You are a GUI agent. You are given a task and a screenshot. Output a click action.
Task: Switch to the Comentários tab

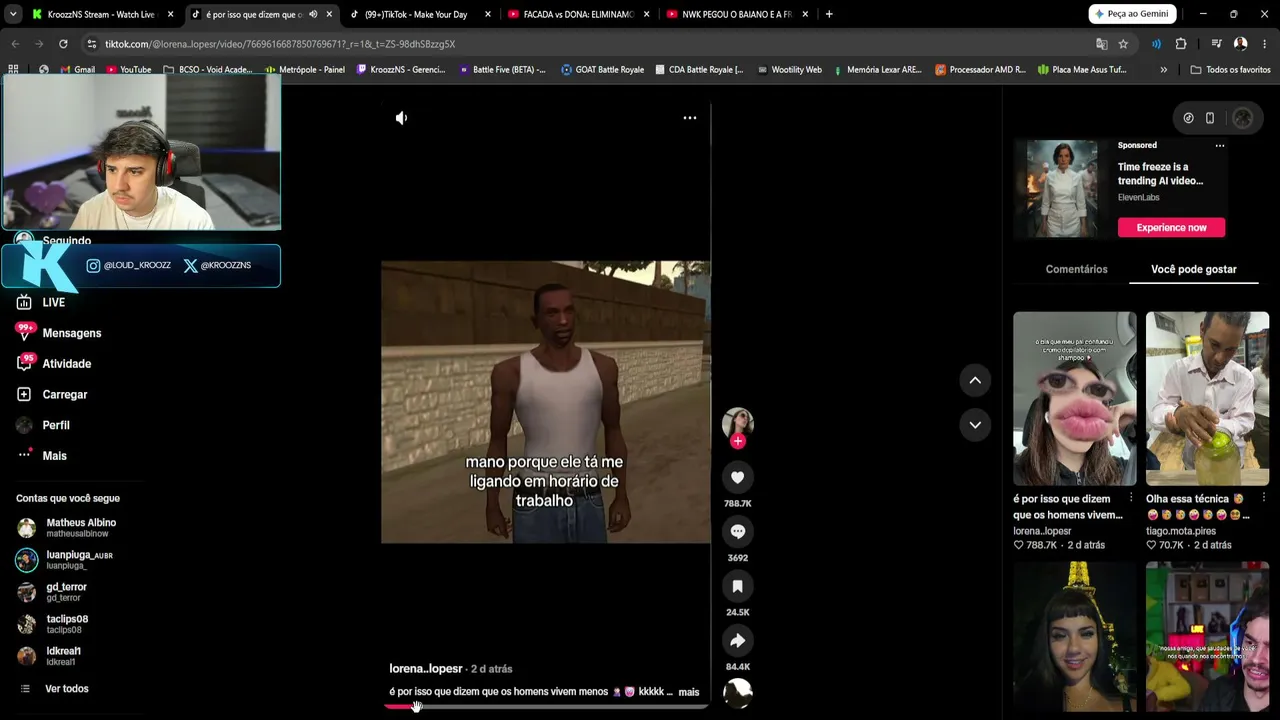1076,269
